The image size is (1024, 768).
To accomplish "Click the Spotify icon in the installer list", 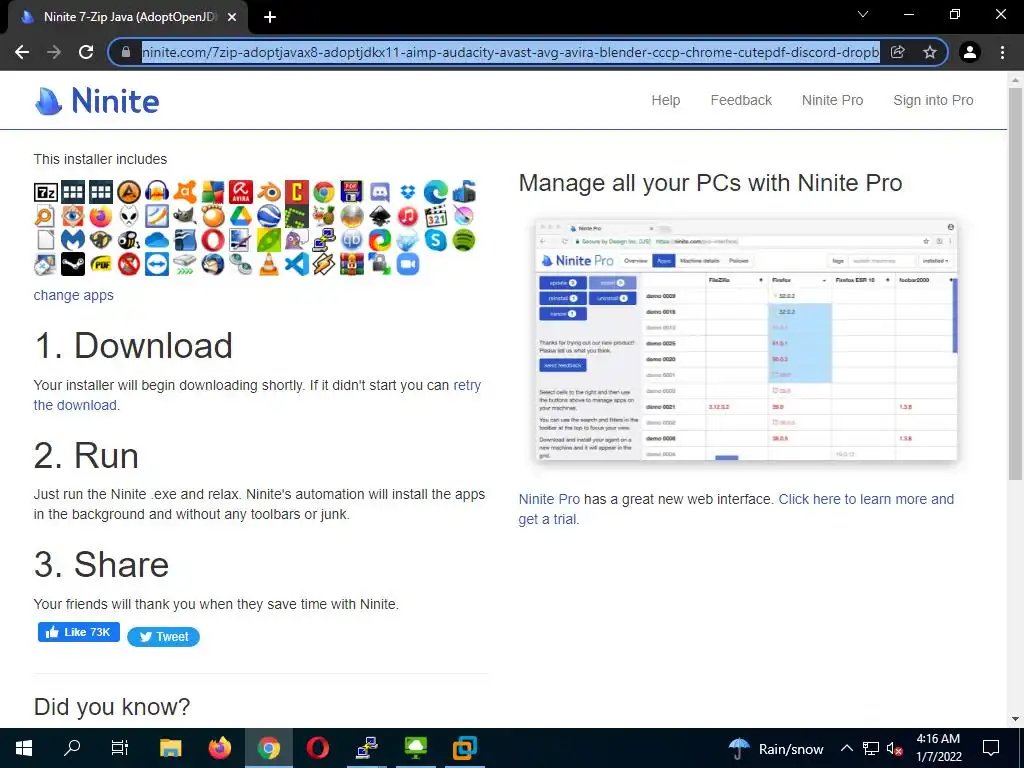I will click(464, 240).
